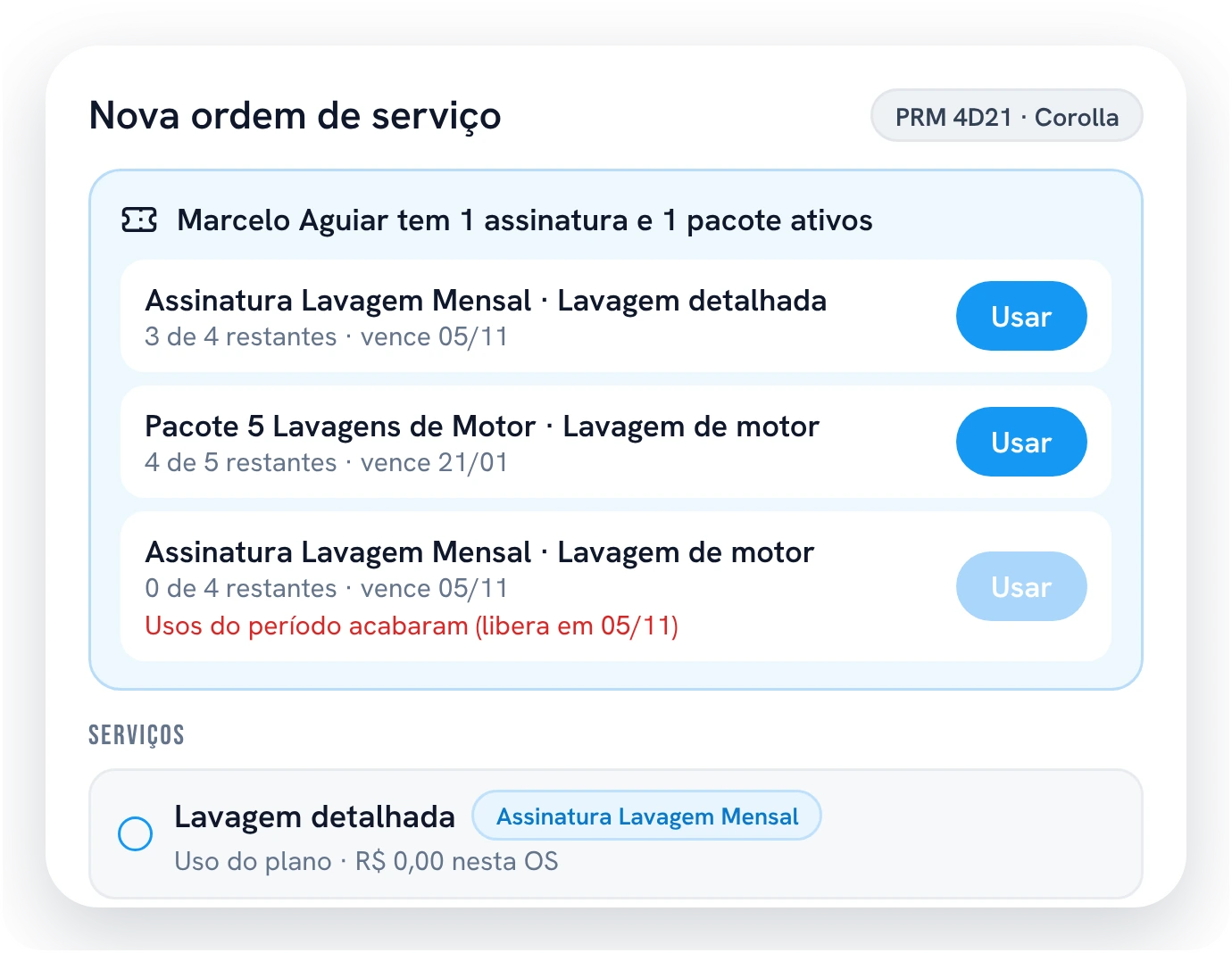Use Assinatura Lavagem Mensal for Lavagem detalhada

(1021, 316)
